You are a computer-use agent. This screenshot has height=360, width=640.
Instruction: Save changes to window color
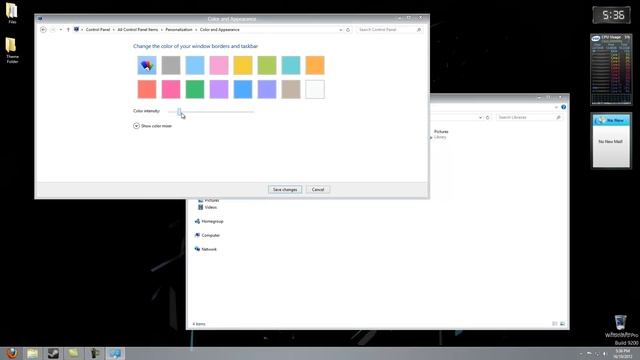click(x=285, y=190)
